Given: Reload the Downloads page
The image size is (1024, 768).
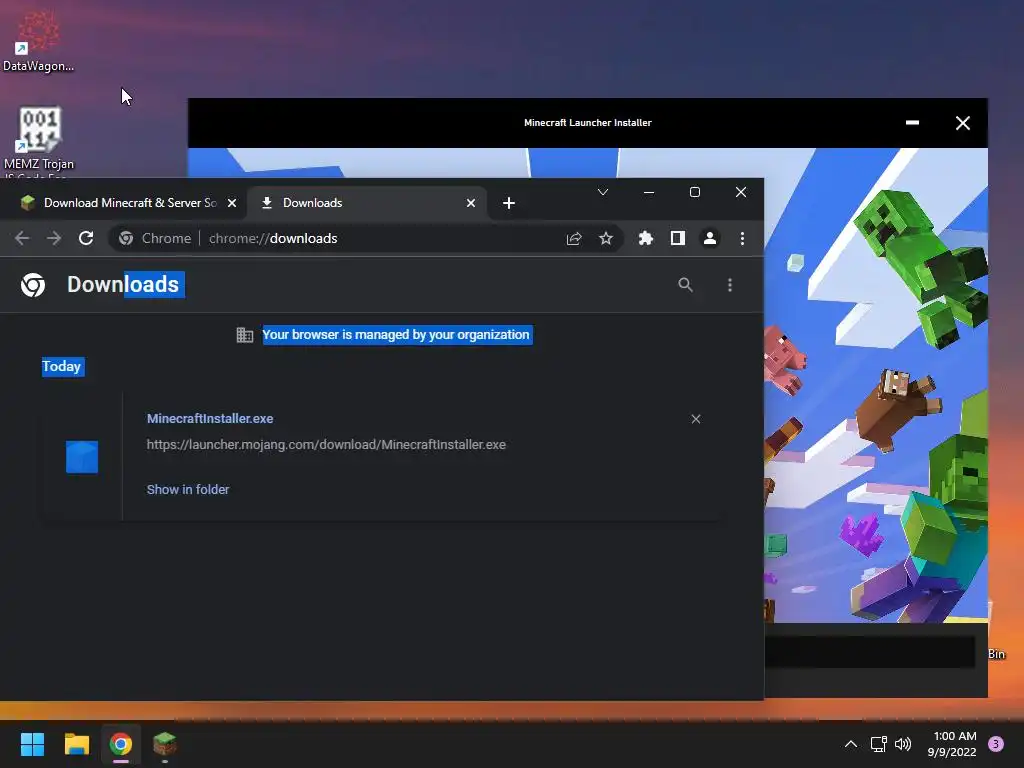Looking at the screenshot, I should pos(86,238).
